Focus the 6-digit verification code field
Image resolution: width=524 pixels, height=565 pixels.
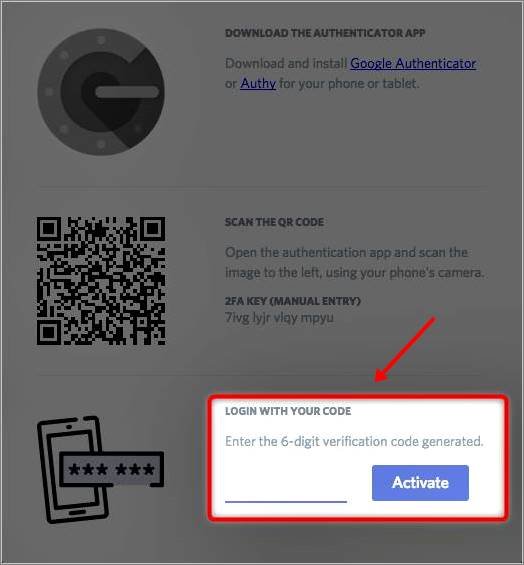click(x=286, y=488)
